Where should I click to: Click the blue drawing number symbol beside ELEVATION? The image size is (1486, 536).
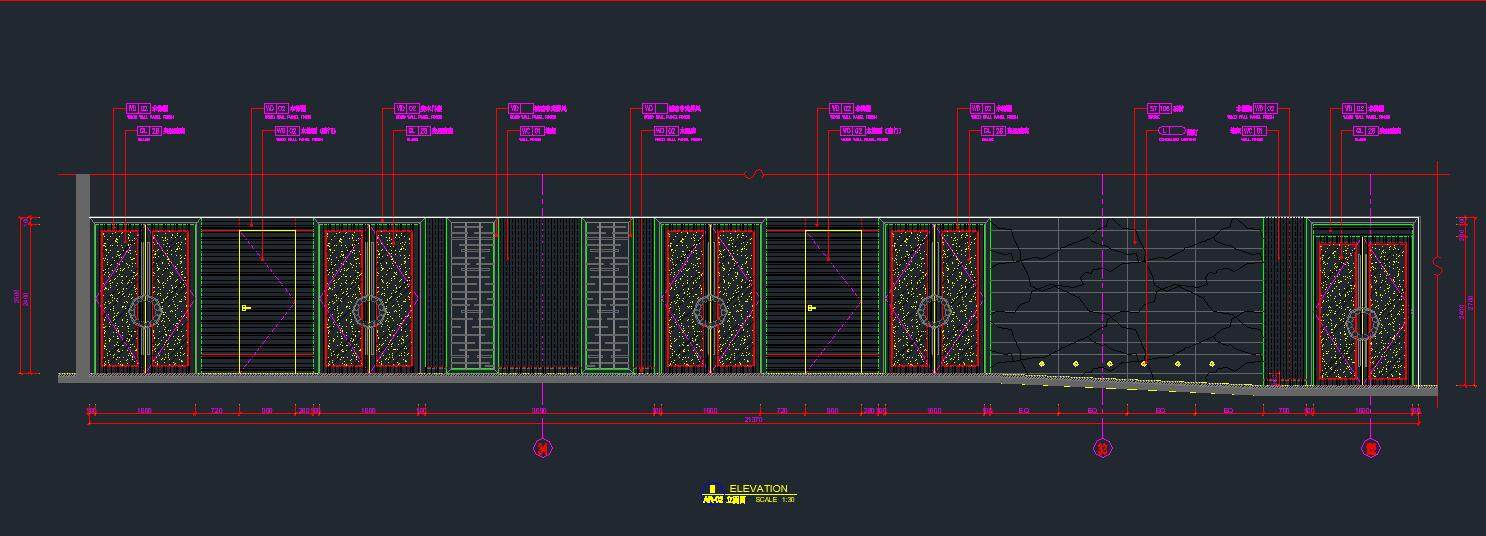click(x=712, y=489)
